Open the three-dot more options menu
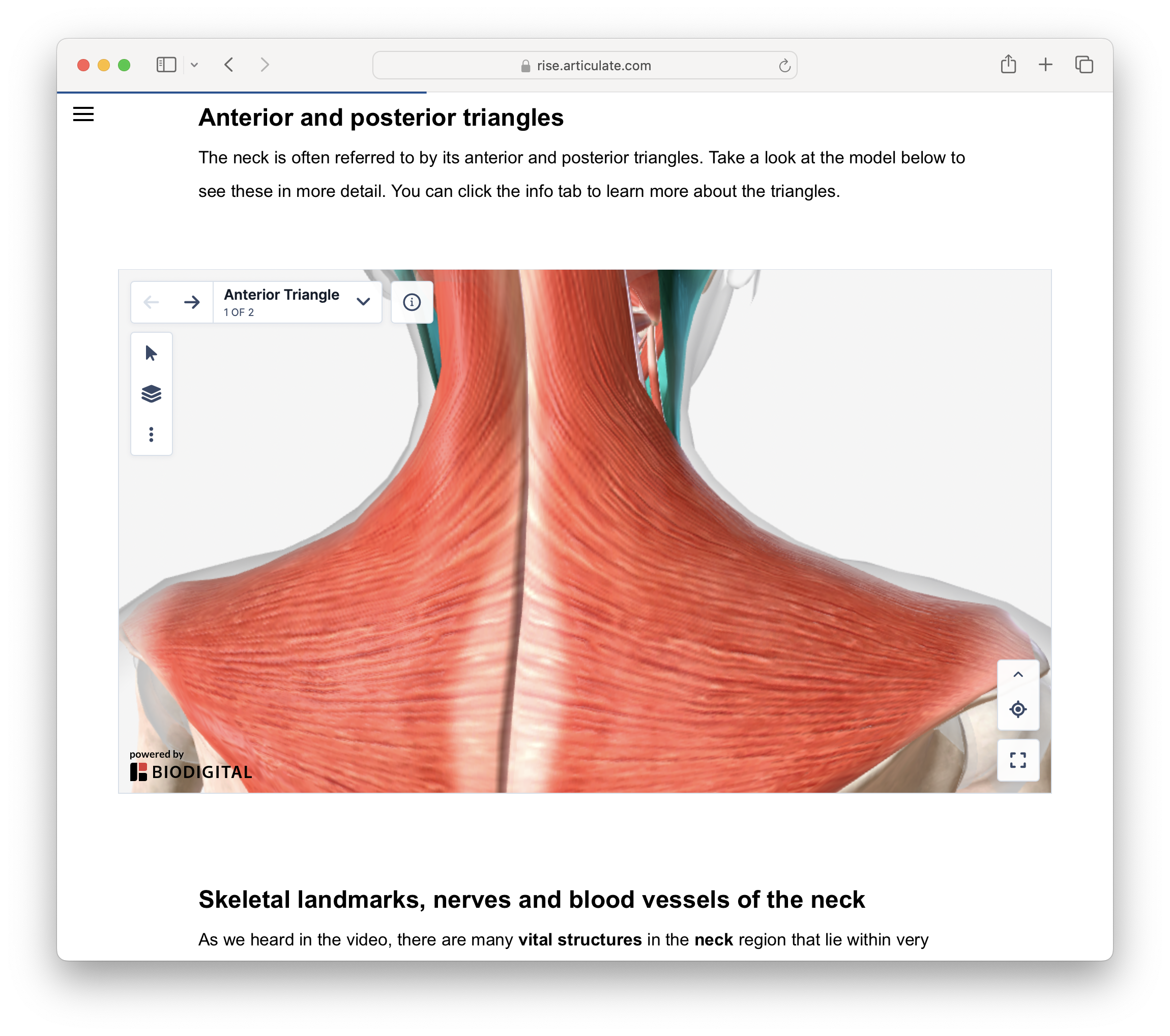 tap(151, 434)
